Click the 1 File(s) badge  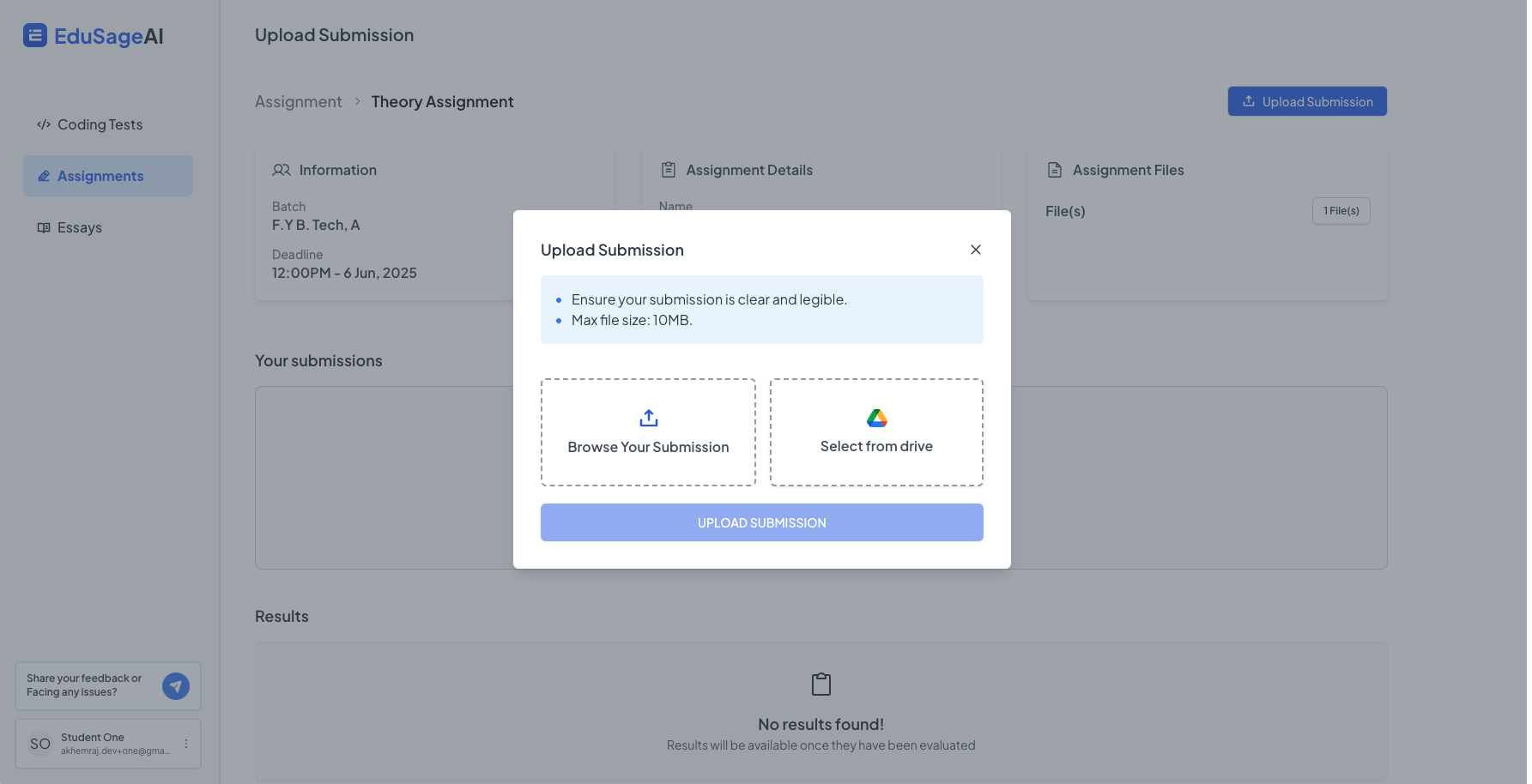(x=1341, y=211)
